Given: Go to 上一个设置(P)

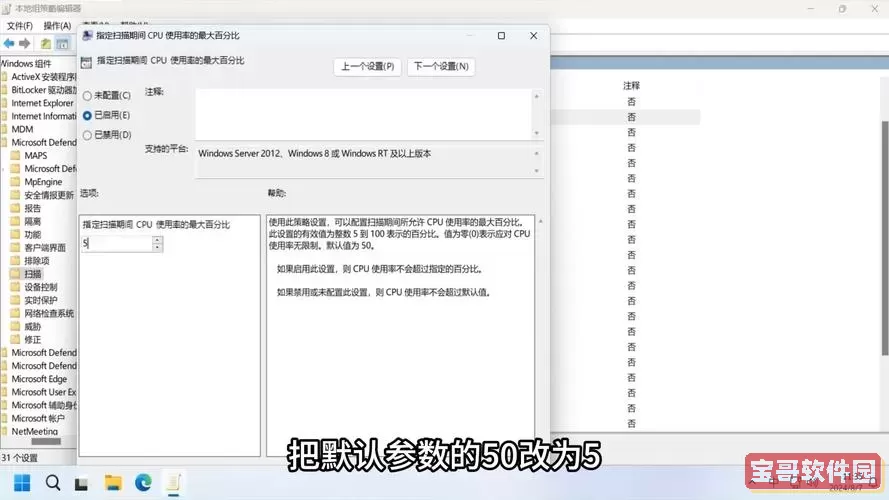Looking at the screenshot, I should pos(367,66).
